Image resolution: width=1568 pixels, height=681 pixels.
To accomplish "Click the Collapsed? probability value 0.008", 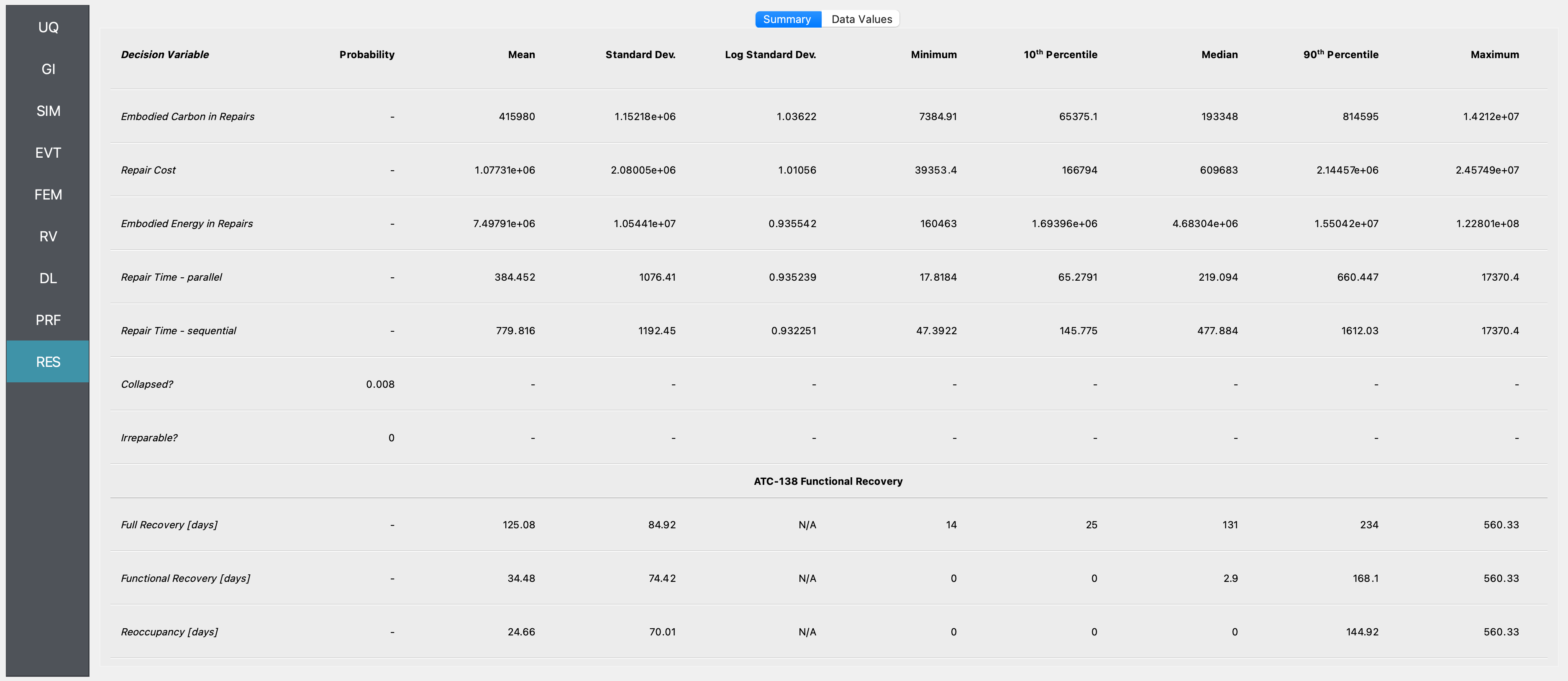I will tap(380, 384).
